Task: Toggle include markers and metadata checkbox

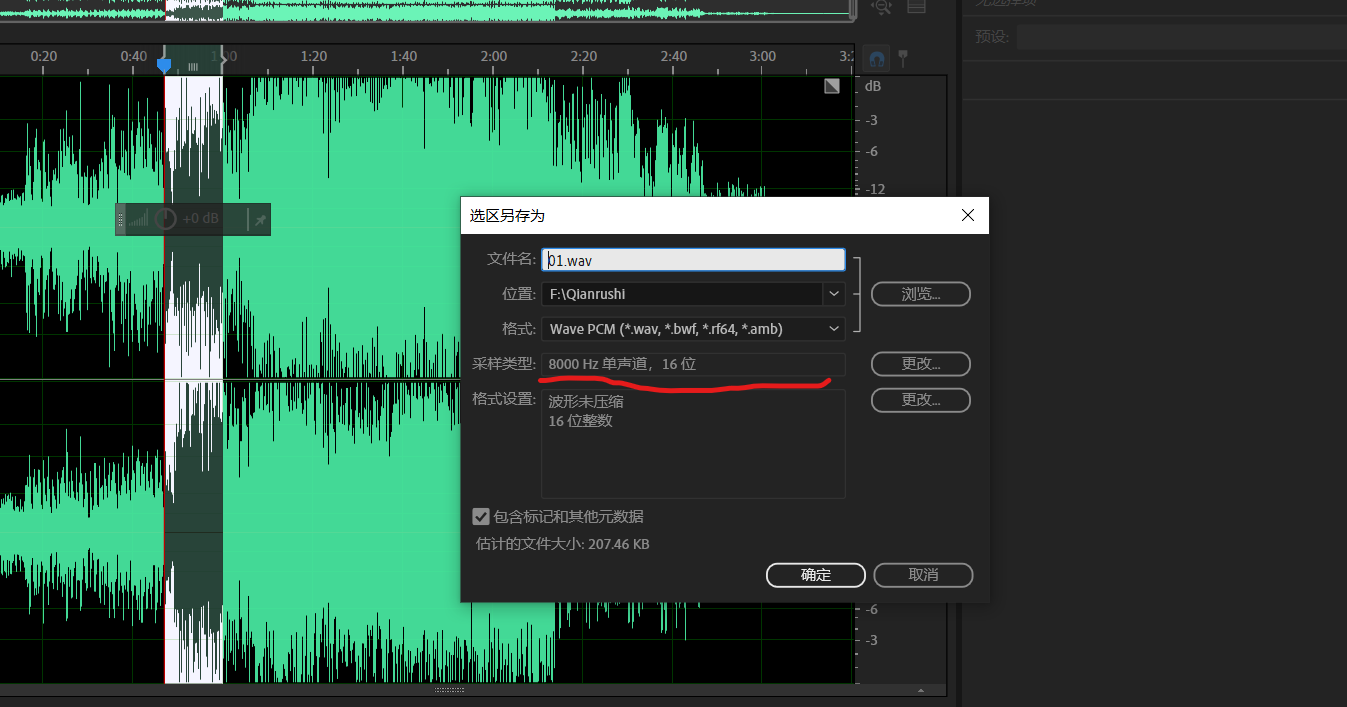Action: [x=481, y=517]
